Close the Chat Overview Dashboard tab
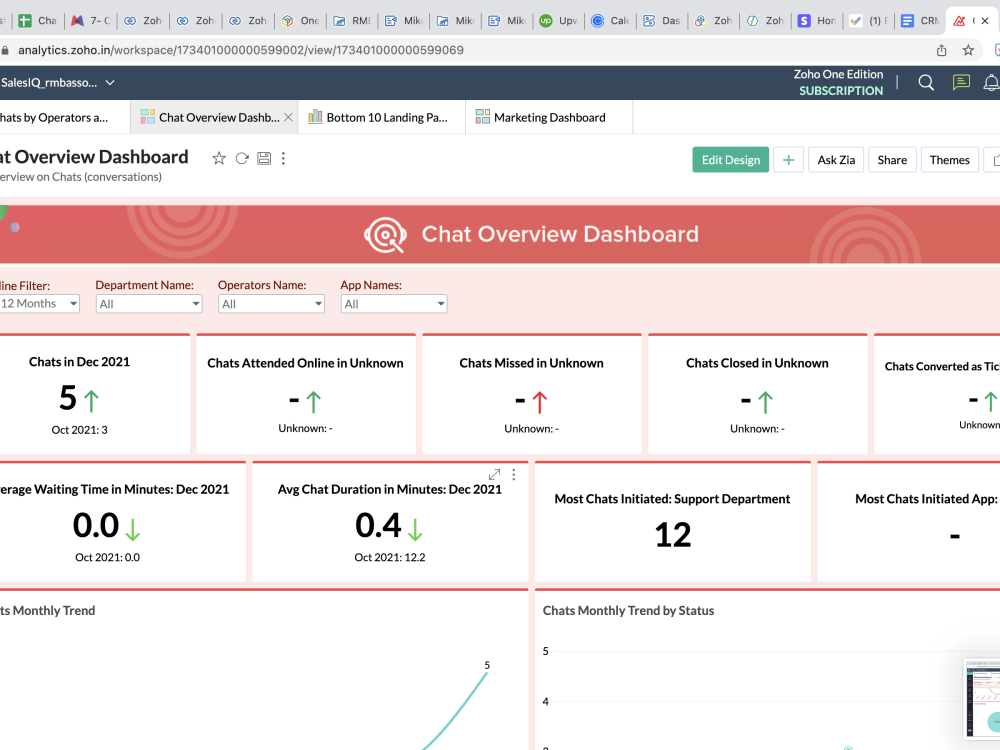Screen dimensions: 1000x750 tap(288, 117)
